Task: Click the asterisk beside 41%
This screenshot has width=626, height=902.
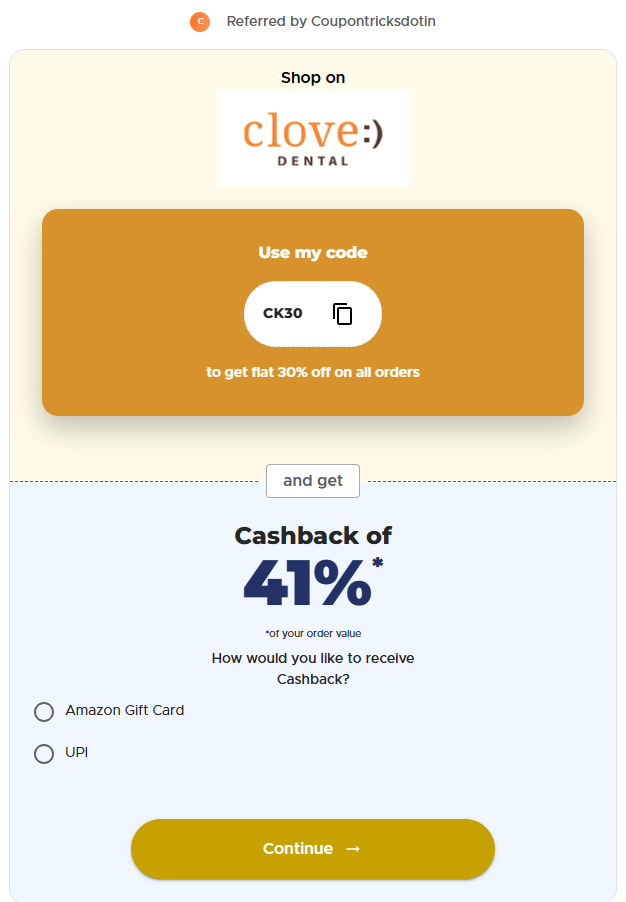Action: [377, 563]
